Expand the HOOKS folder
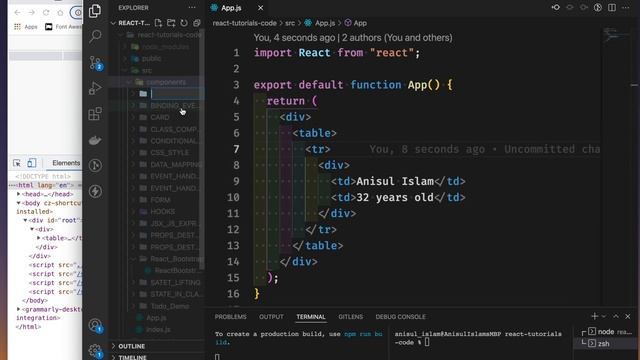The width and height of the screenshot is (640, 360). pos(162,211)
